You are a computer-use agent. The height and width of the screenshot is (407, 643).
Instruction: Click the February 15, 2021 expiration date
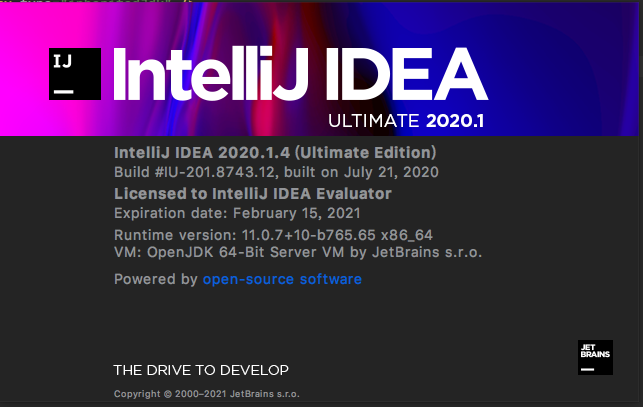[x=296, y=213]
